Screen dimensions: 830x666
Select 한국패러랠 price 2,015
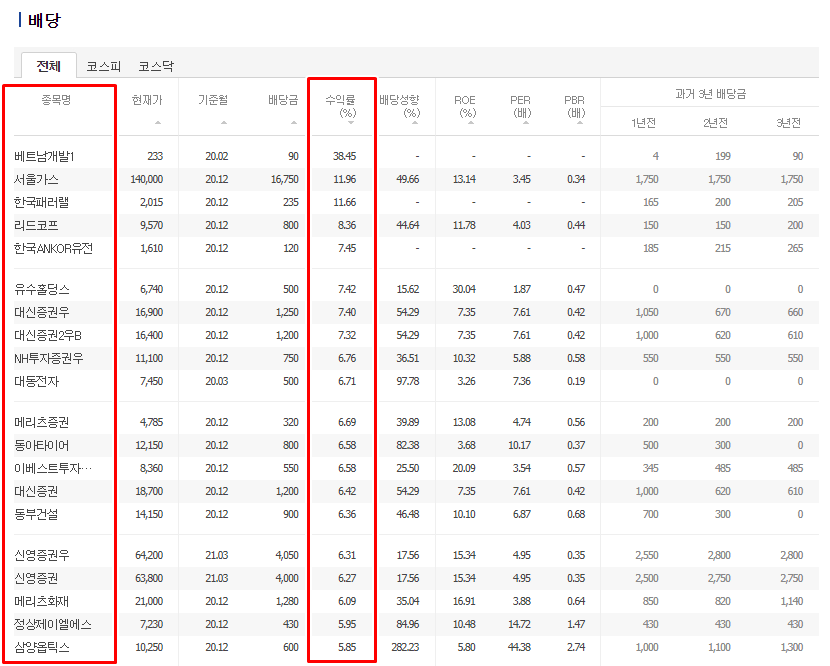pos(151,202)
